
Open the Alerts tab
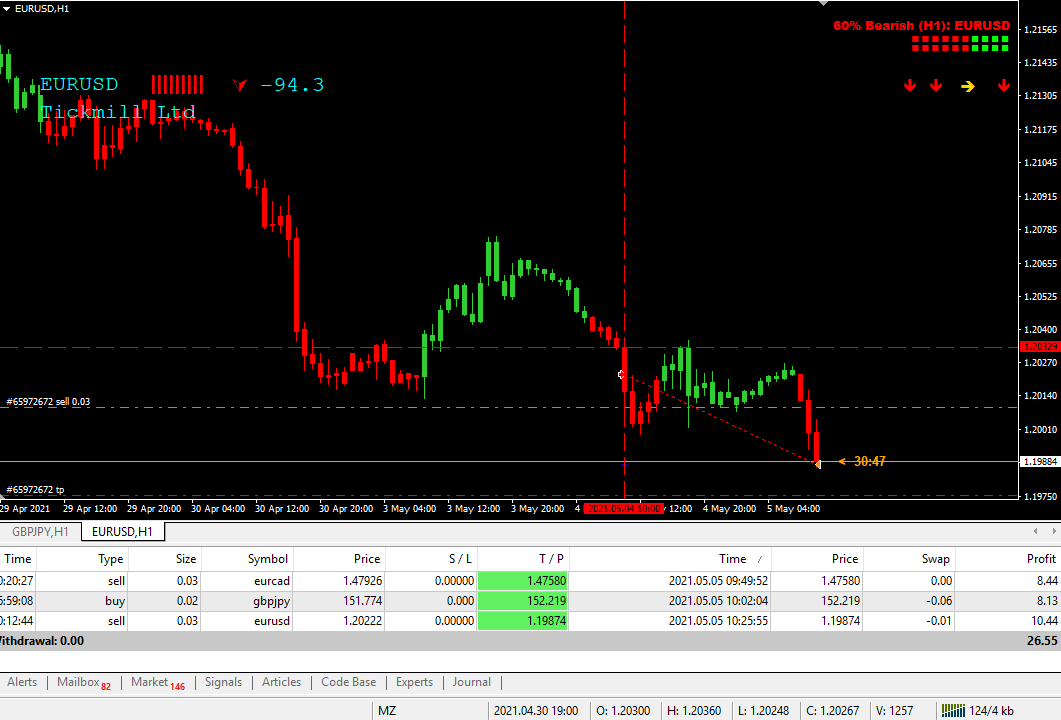pos(22,682)
